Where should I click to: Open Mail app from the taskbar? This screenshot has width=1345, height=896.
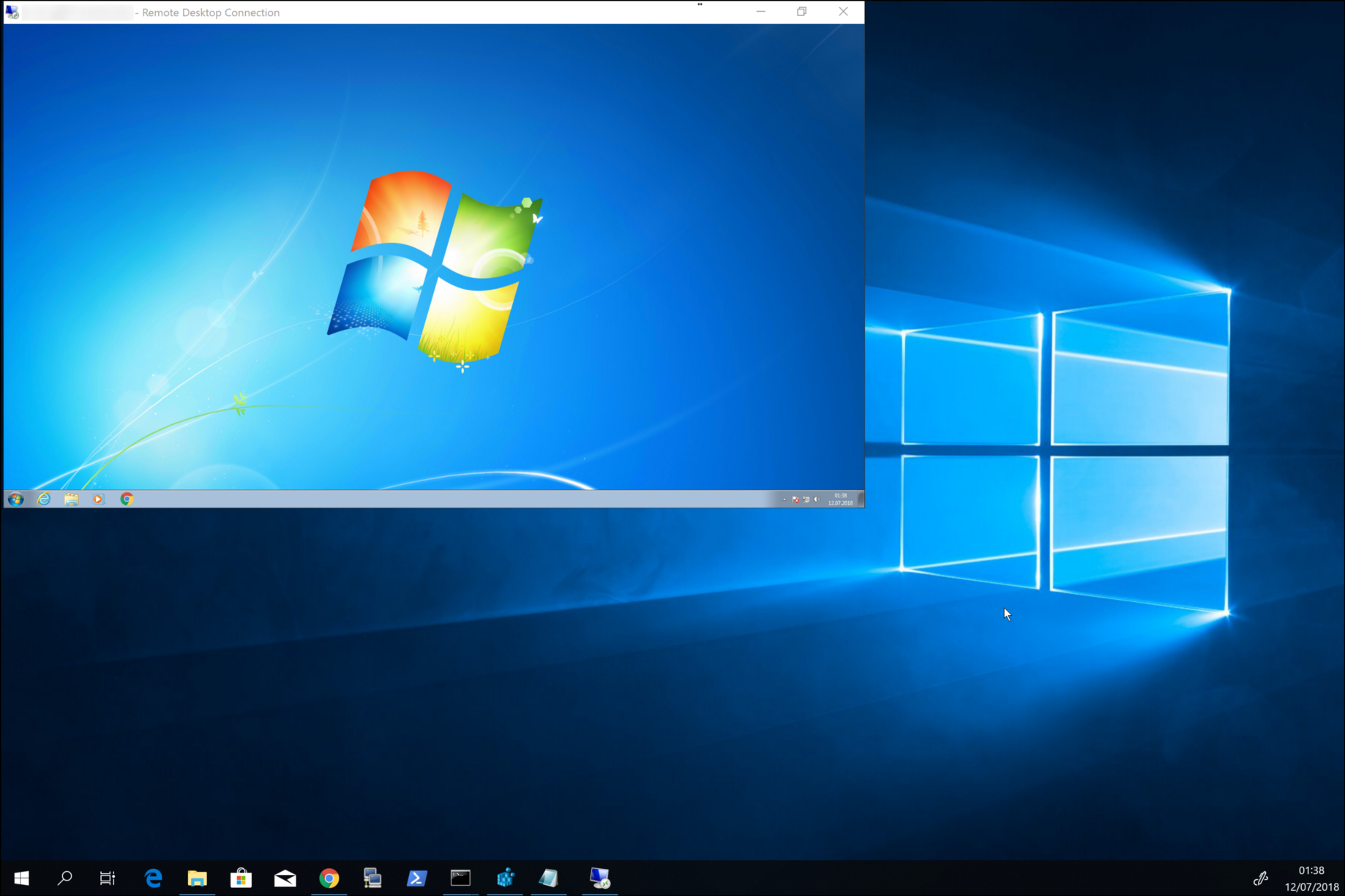[285, 878]
